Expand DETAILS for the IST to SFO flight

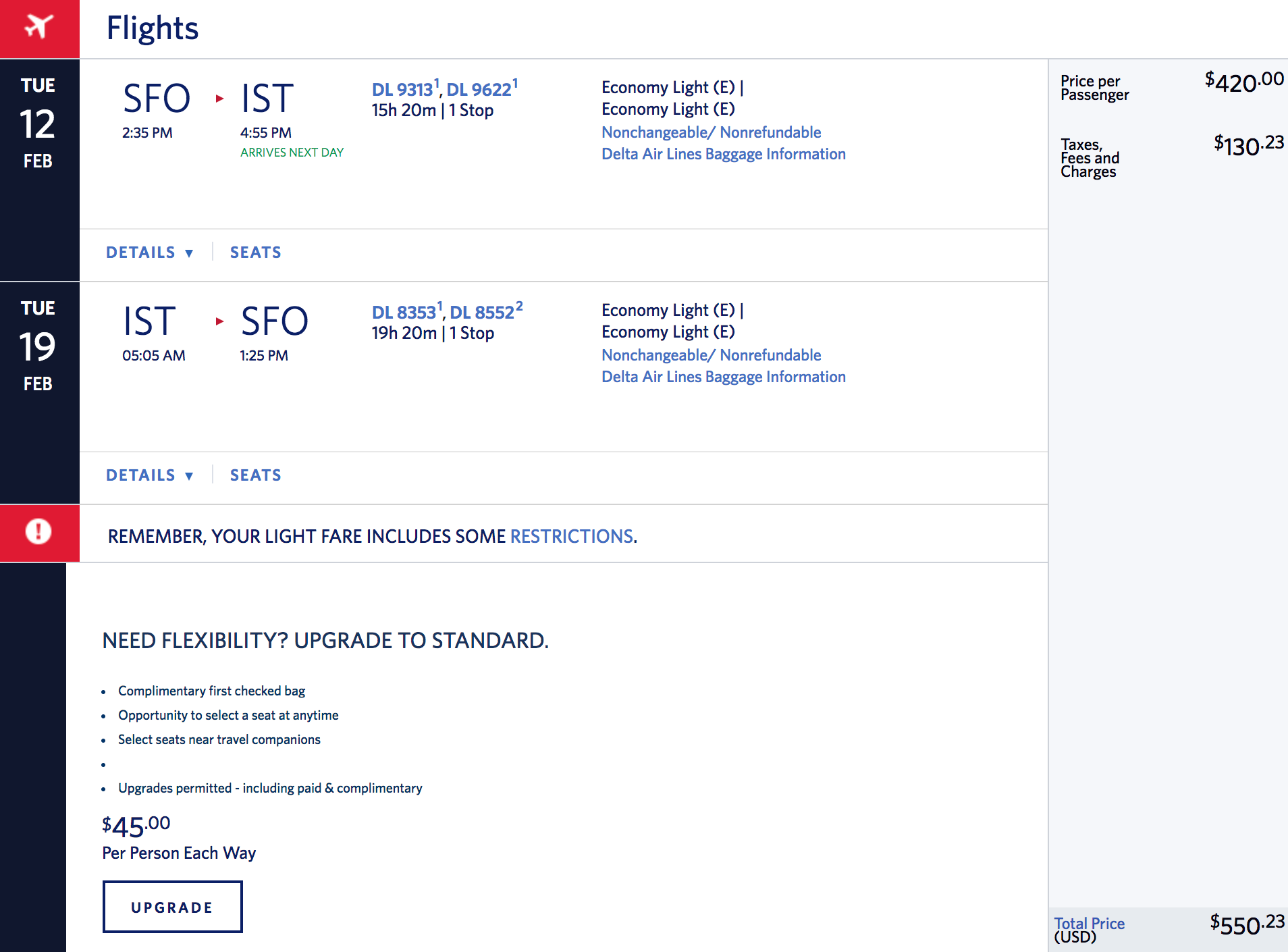[150, 475]
